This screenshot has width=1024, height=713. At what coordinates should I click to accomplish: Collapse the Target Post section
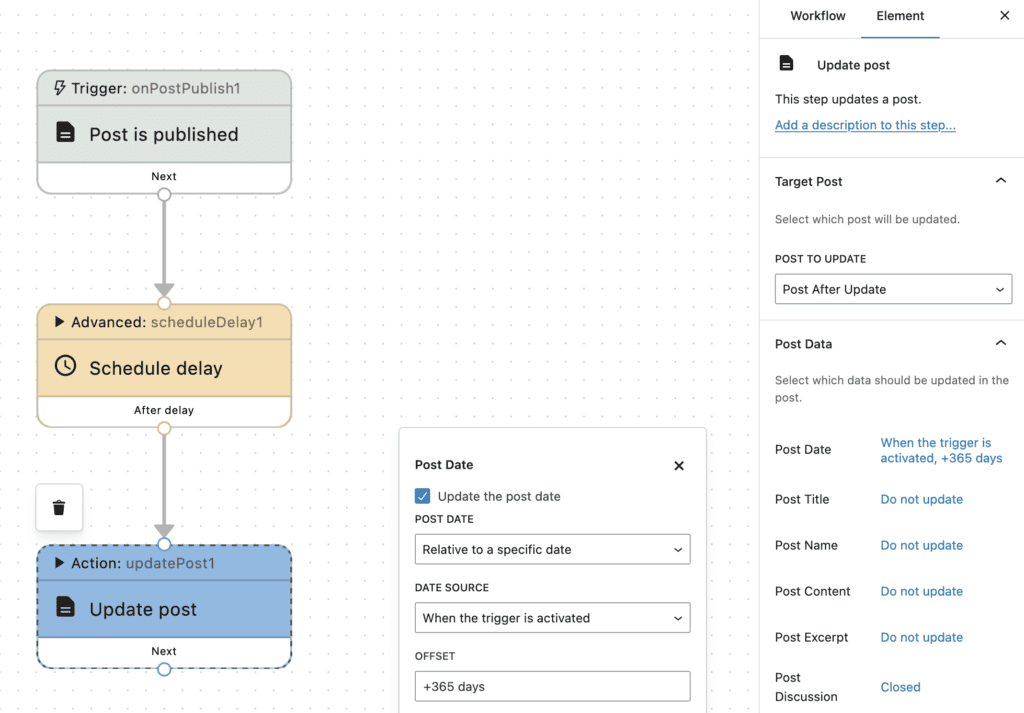point(1000,181)
